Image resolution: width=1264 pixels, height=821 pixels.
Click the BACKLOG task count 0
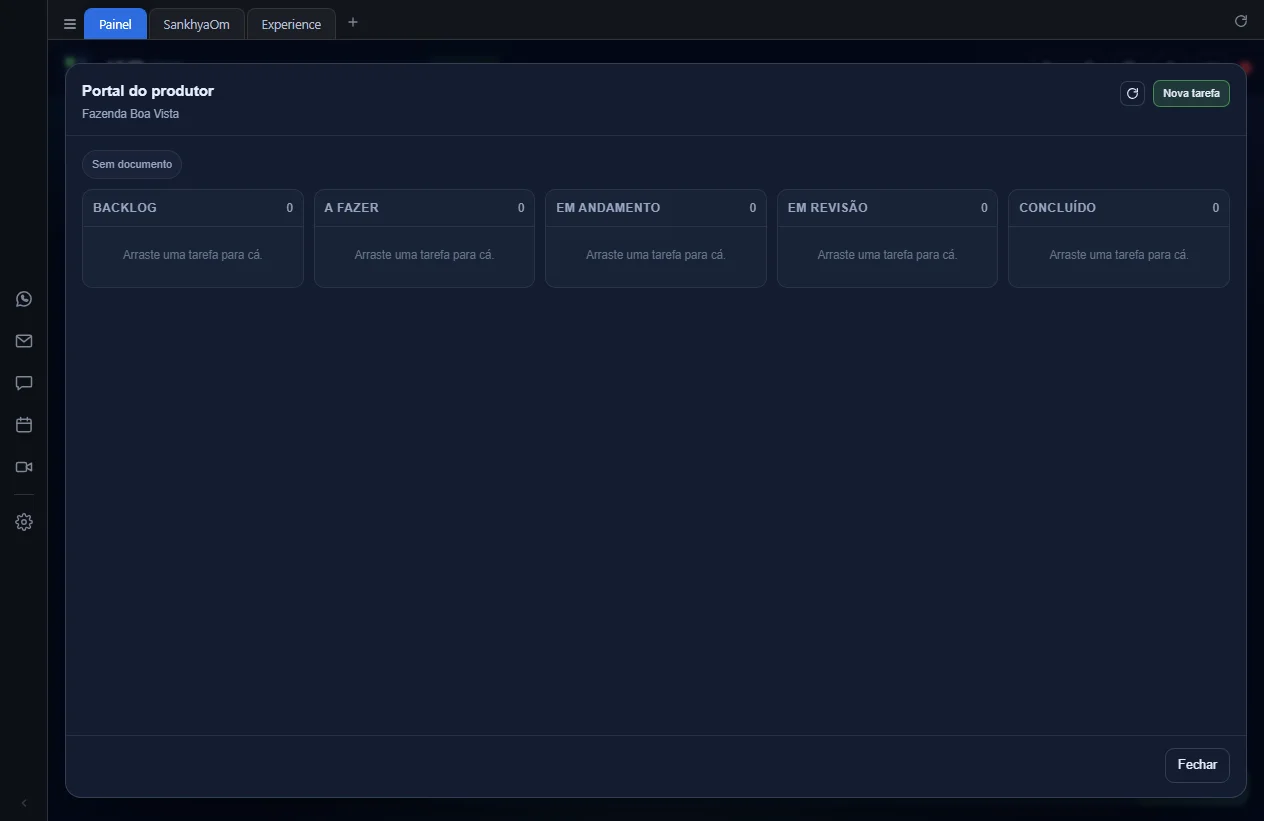(290, 208)
